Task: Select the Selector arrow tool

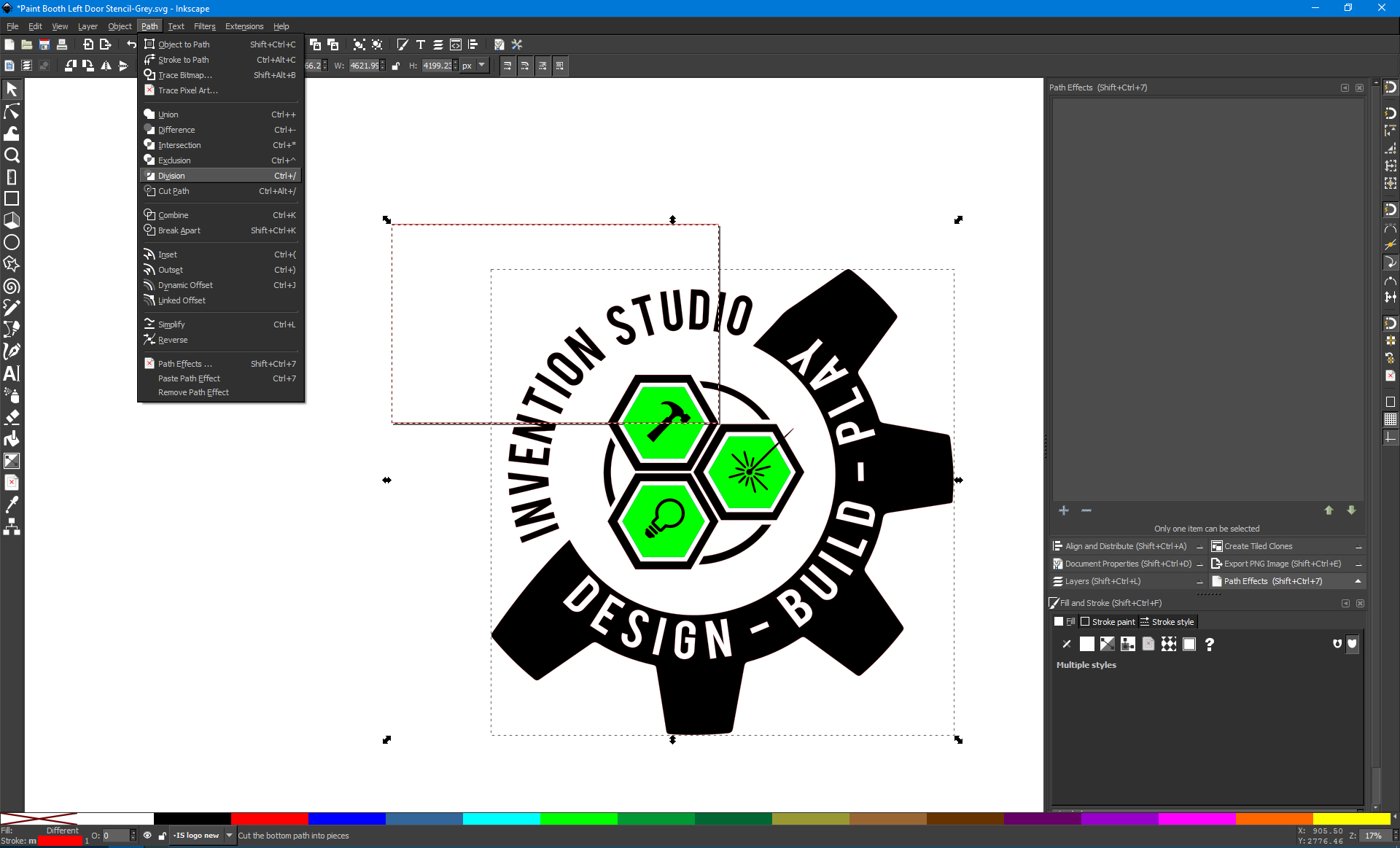Action: pos(12,90)
